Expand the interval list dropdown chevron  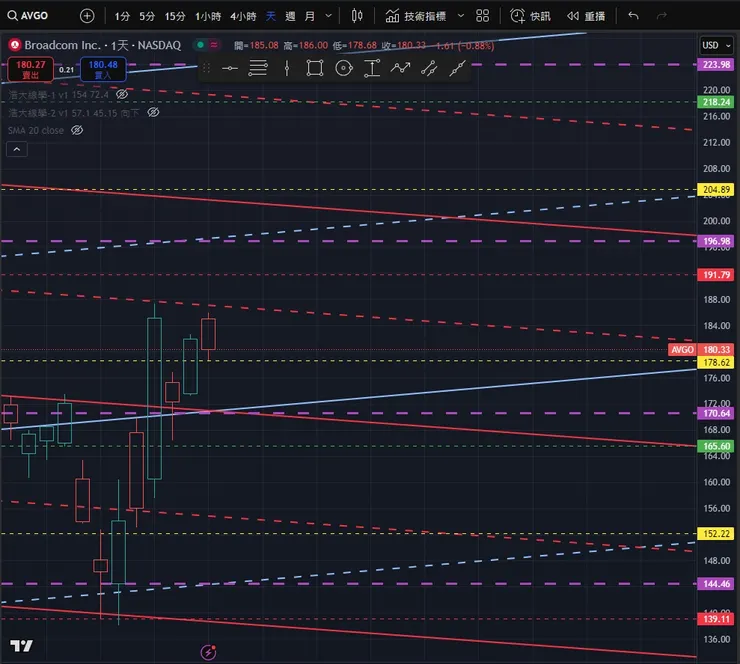point(328,16)
